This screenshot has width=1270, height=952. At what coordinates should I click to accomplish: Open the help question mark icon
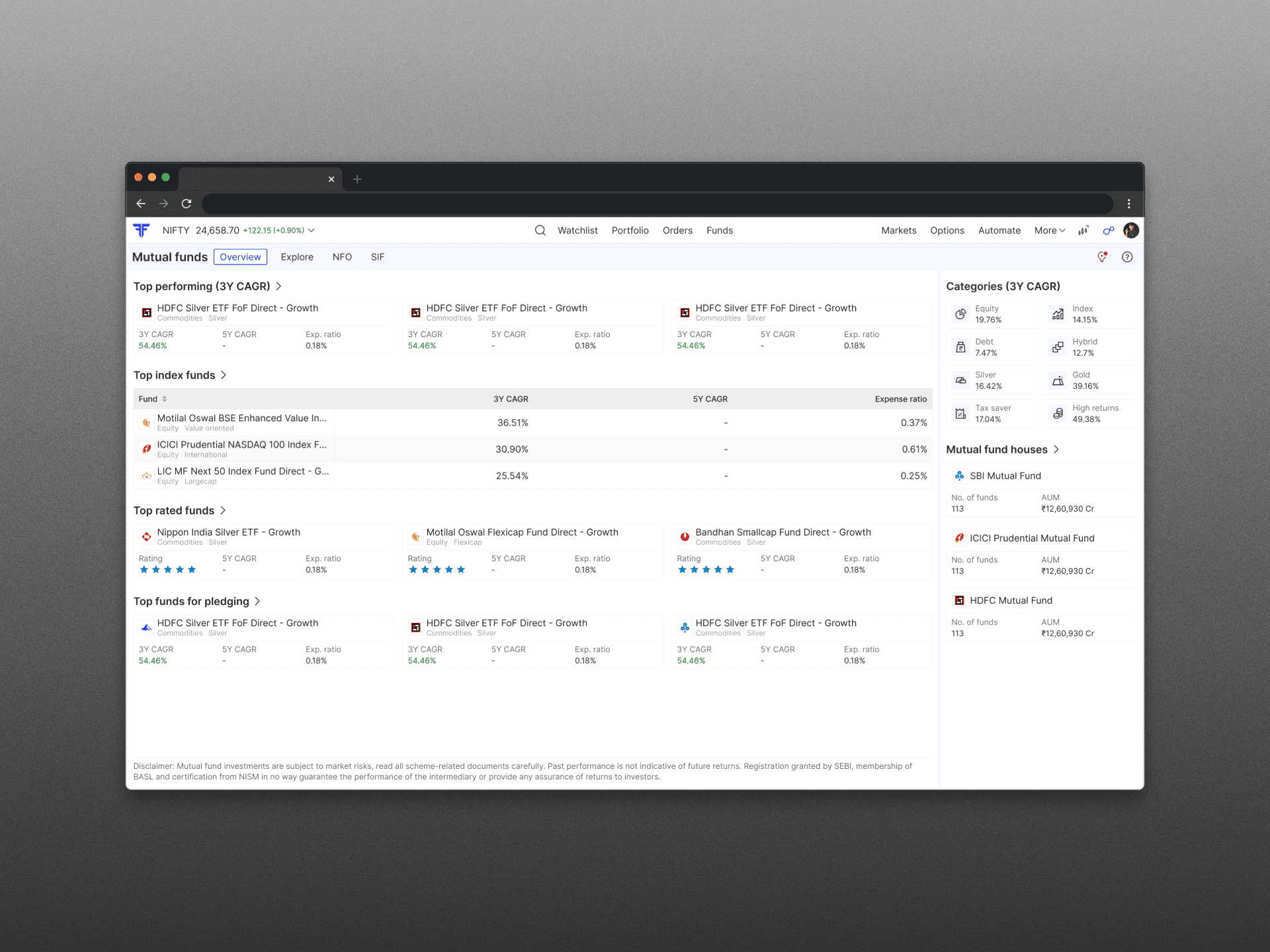click(1127, 257)
